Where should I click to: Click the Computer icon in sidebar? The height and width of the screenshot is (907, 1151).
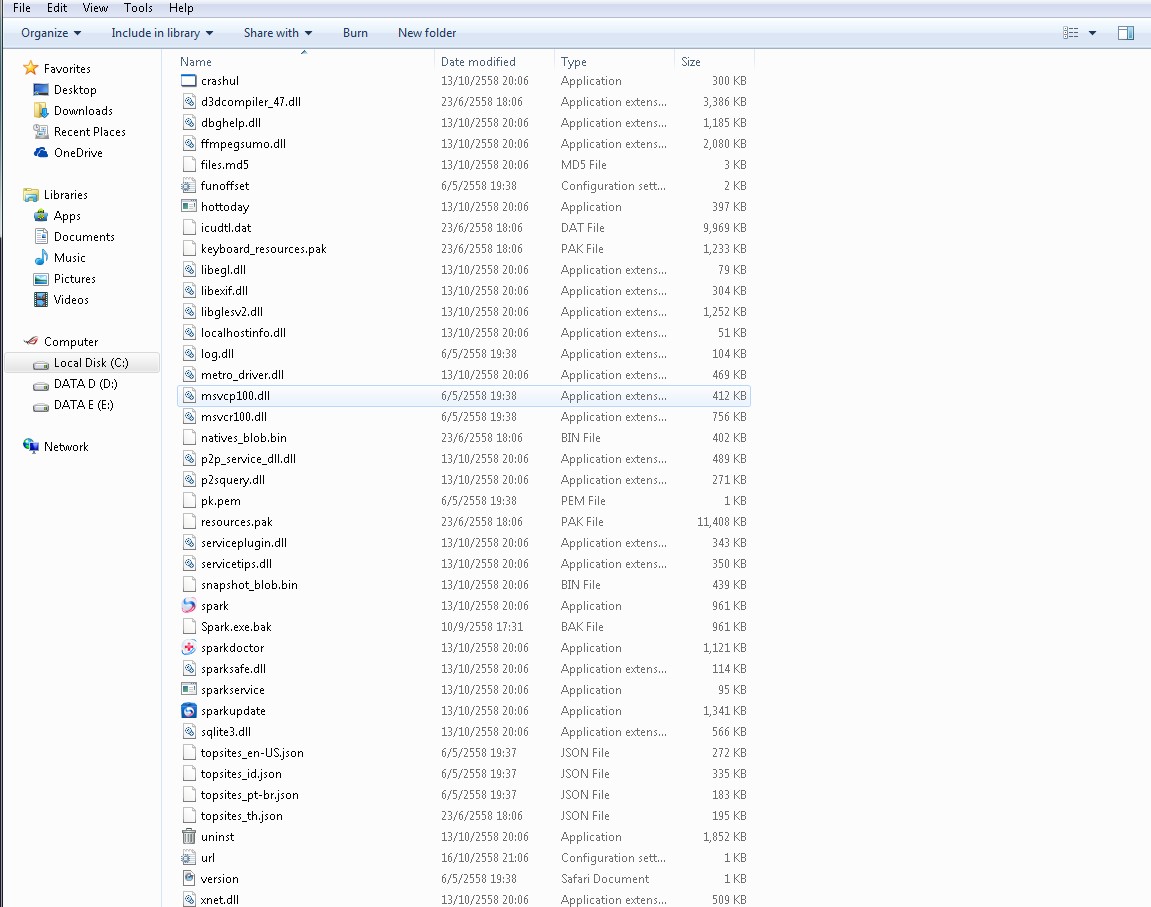click(30, 341)
